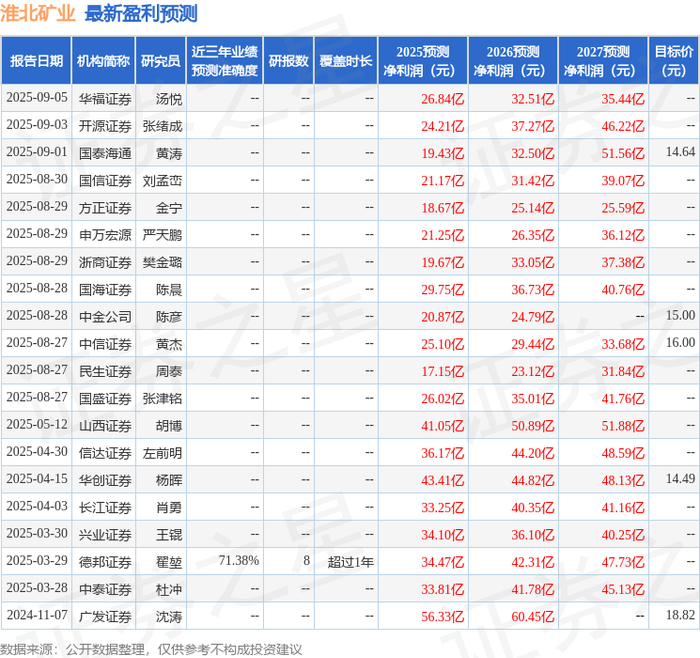The height and width of the screenshot is (658, 700).
Task: Click the 18.67亿 profit value
Action: pos(442,208)
